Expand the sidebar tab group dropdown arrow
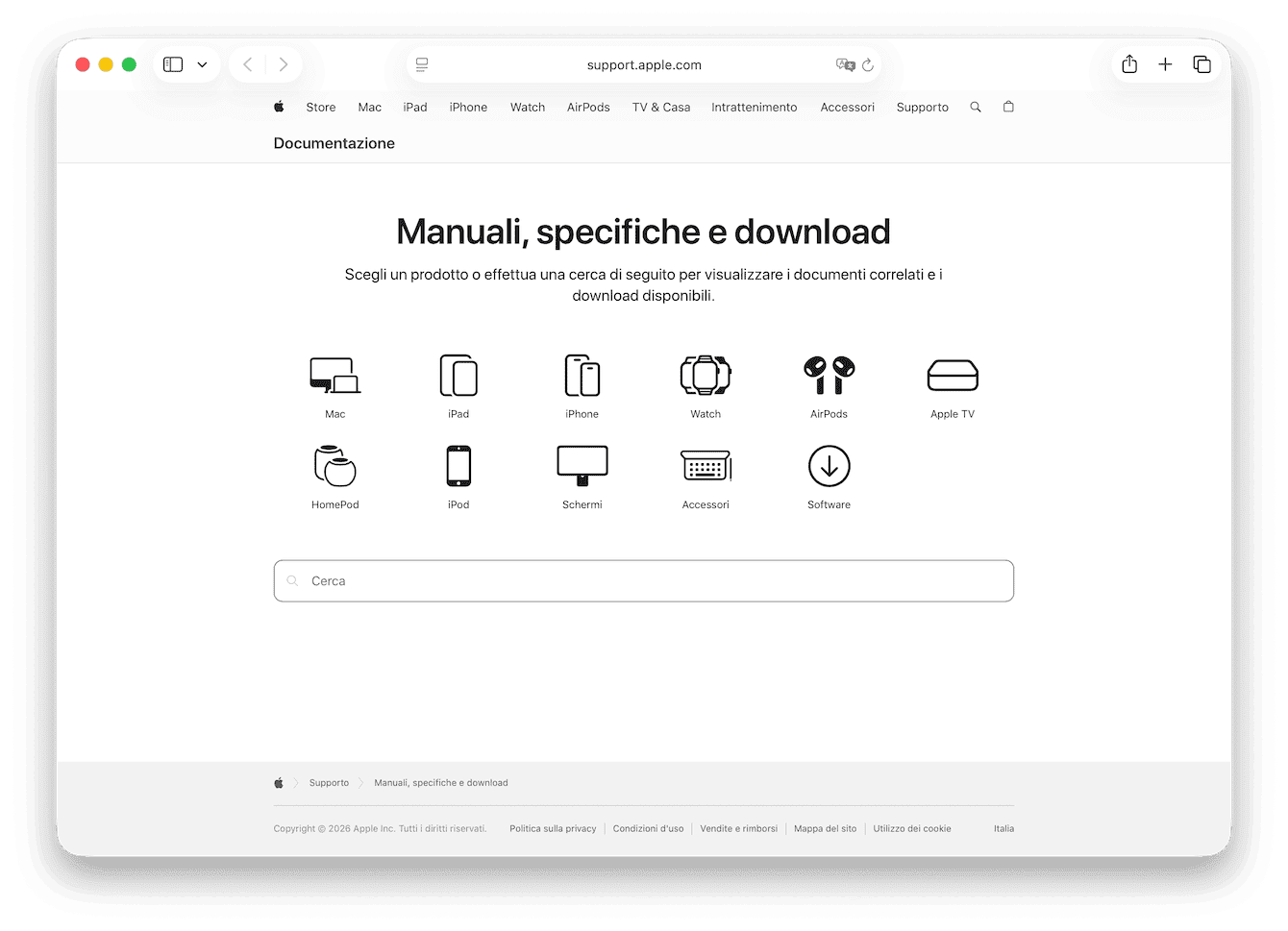This screenshot has height=931, width=1288. 202,64
